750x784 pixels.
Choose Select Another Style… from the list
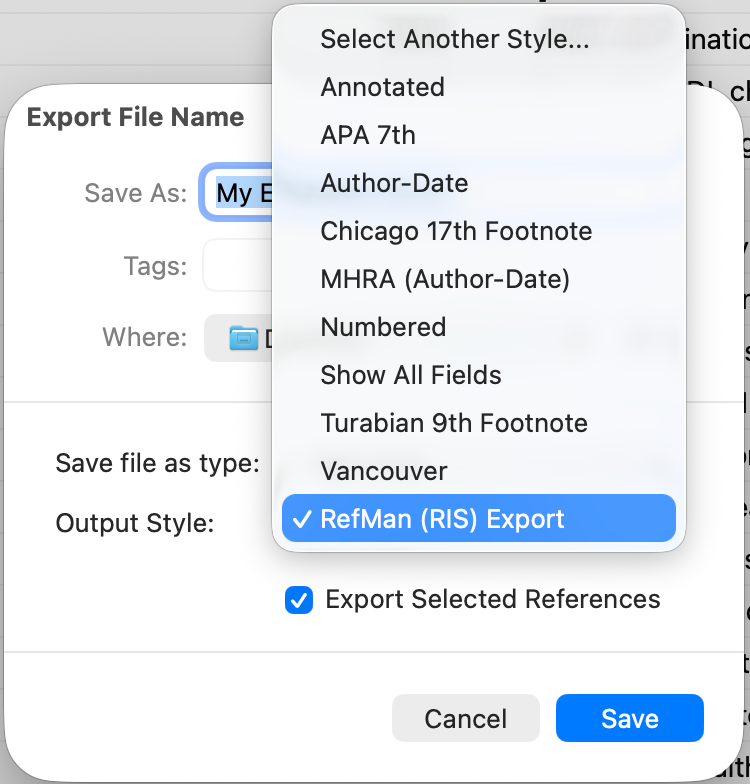click(454, 39)
